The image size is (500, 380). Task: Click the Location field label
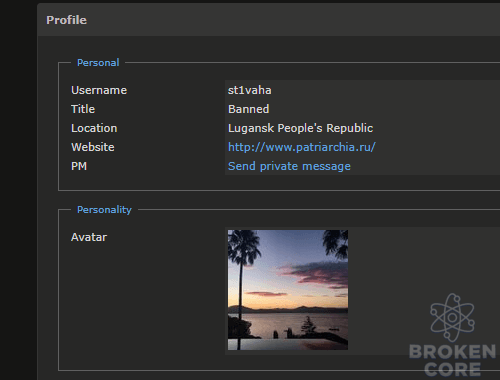tap(94, 128)
